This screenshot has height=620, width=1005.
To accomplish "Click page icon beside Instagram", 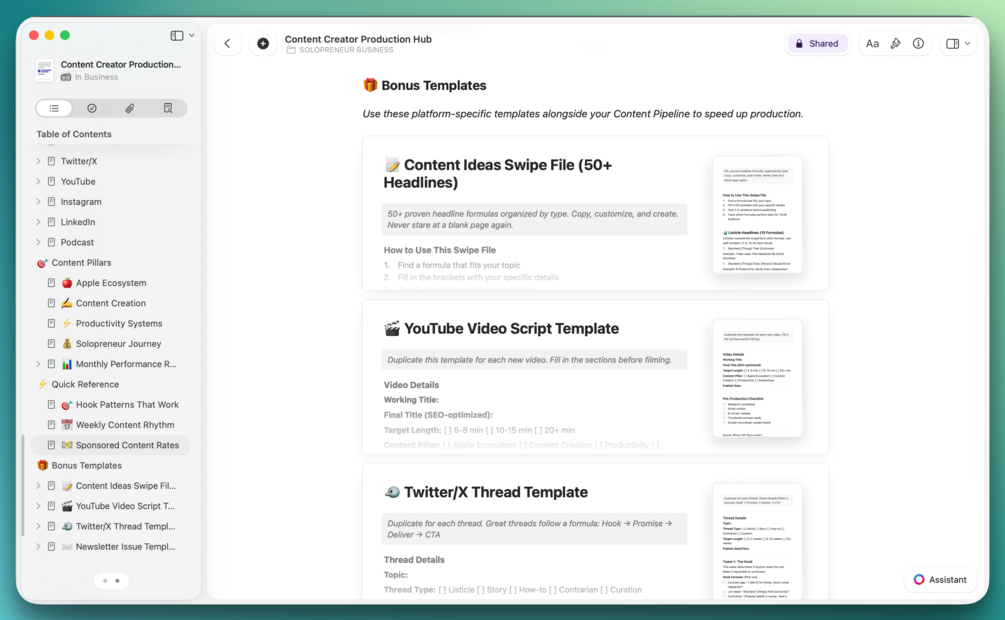I will coord(51,202).
